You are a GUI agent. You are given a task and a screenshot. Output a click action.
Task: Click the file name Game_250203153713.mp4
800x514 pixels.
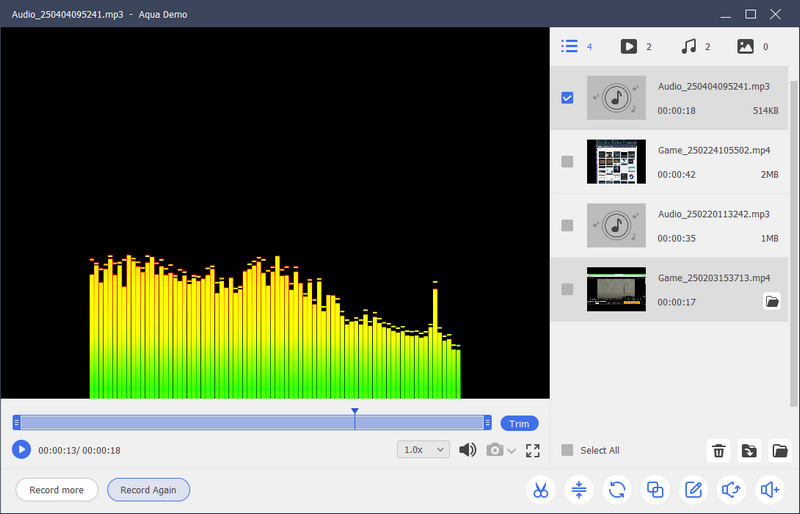pyautogui.click(x=714, y=278)
